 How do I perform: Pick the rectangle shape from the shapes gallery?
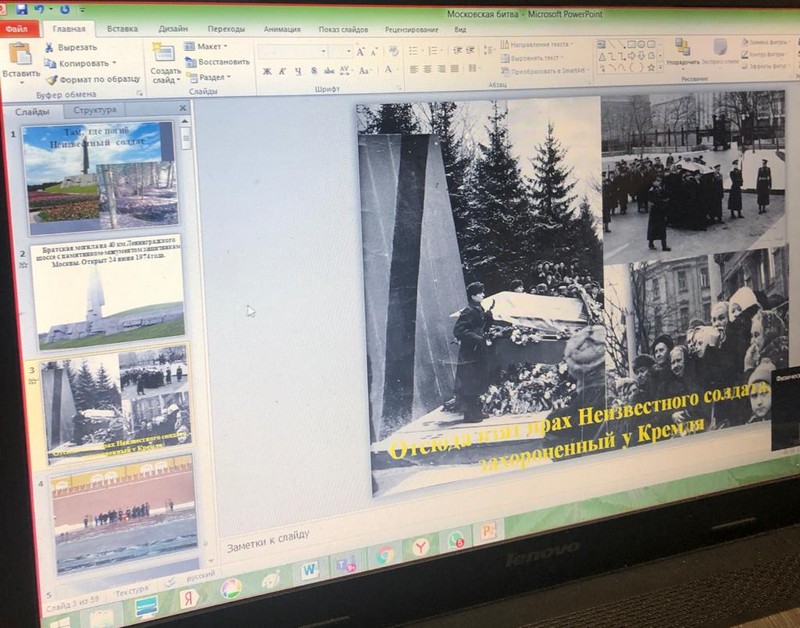tap(632, 44)
